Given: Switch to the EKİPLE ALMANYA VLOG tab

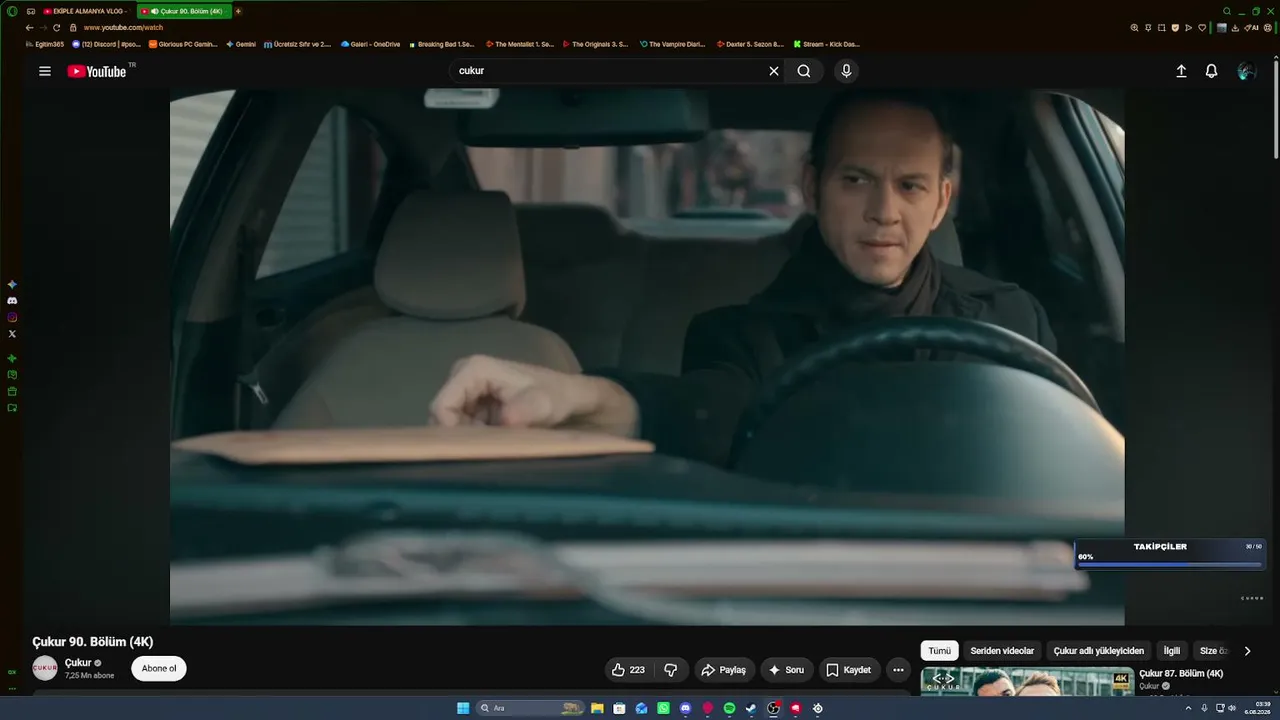Looking at the screenshot, I should (85, 11).
